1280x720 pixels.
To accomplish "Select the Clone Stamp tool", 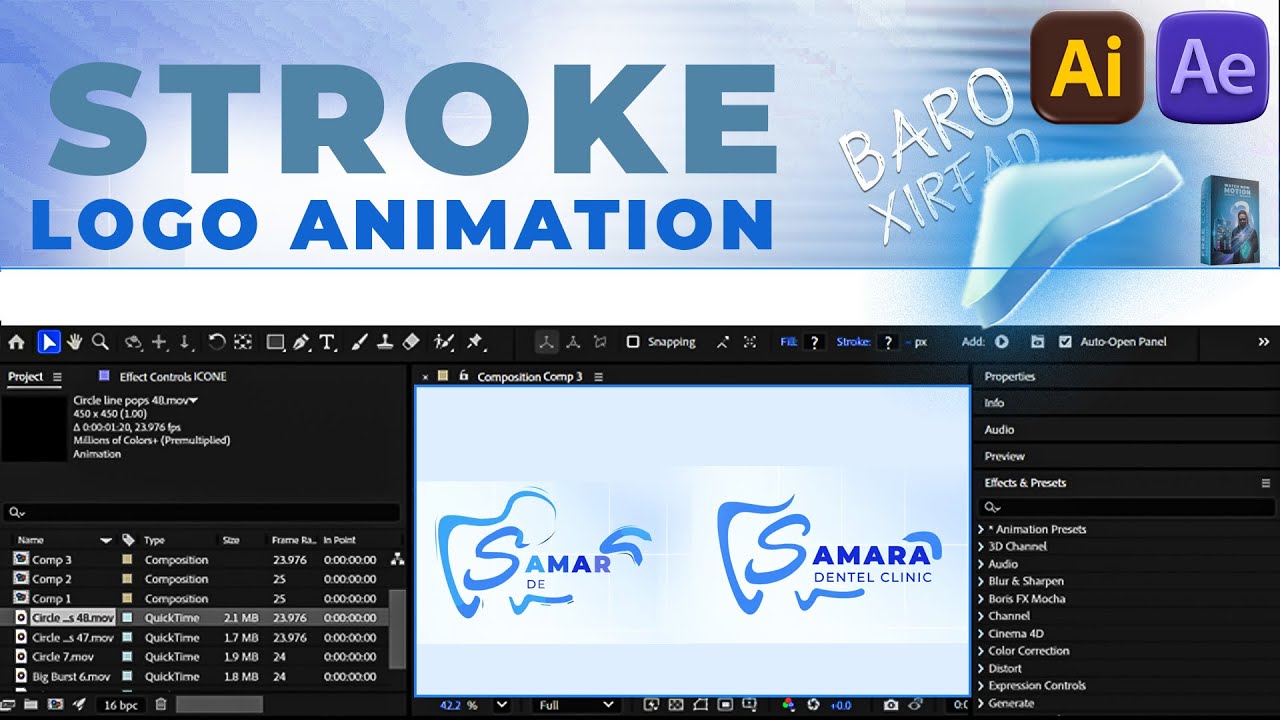I will 385,342.
